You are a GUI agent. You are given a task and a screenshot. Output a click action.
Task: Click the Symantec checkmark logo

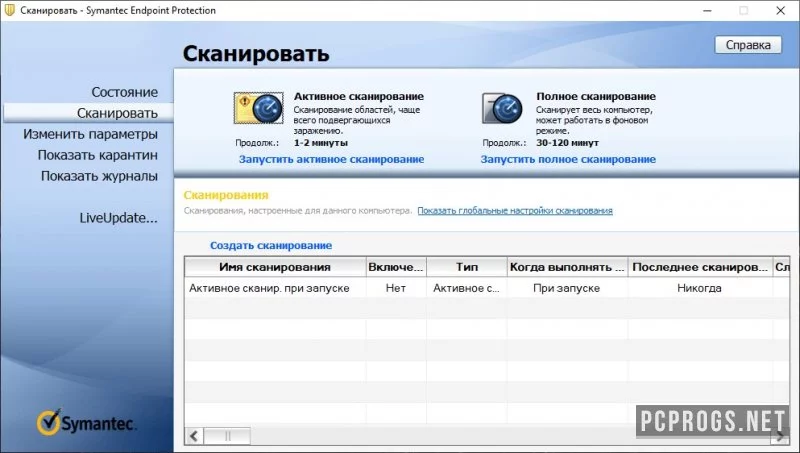[x=85, y=422]
